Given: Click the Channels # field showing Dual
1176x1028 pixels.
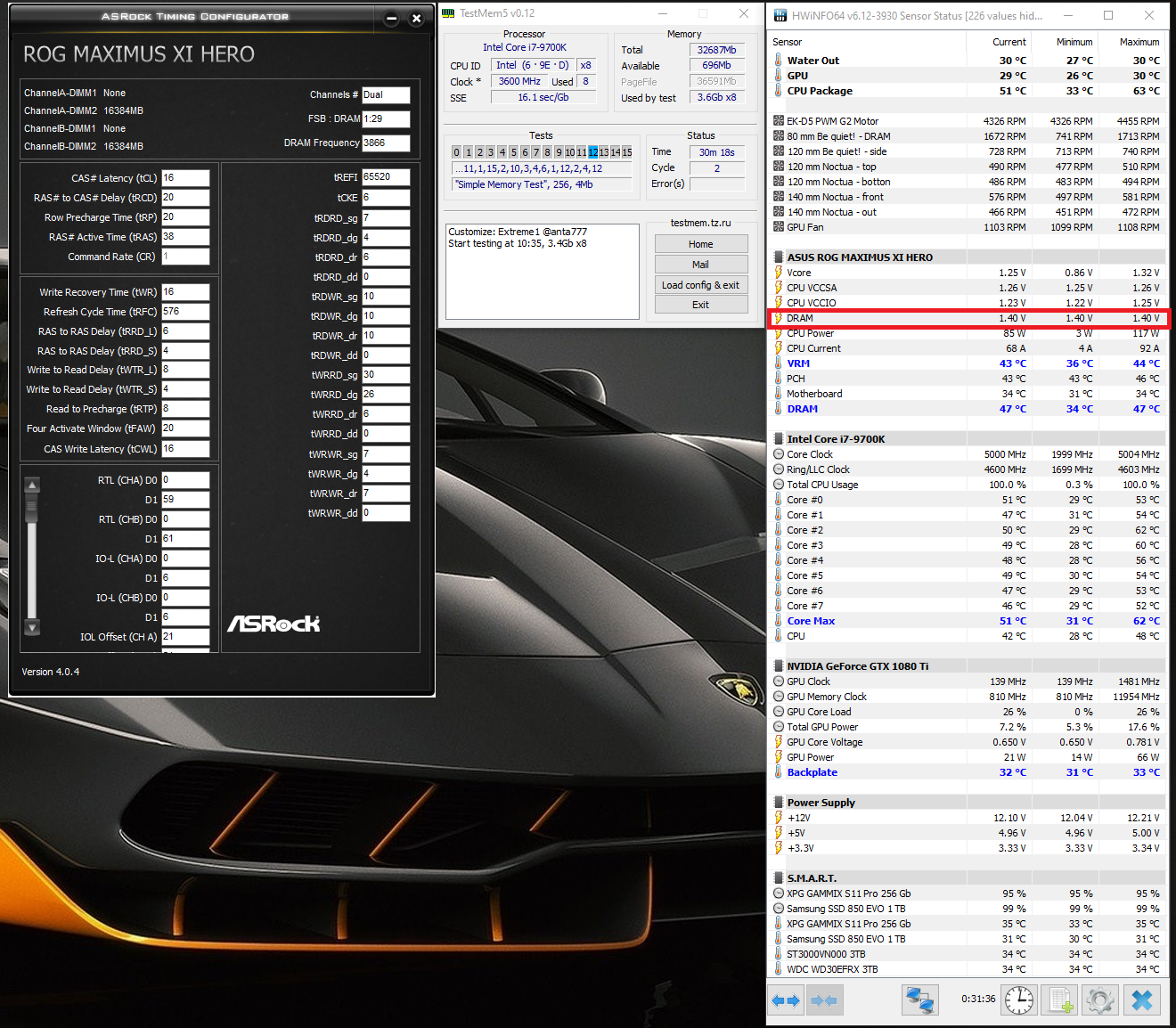Looking at the screenshot, I should 386,94.
